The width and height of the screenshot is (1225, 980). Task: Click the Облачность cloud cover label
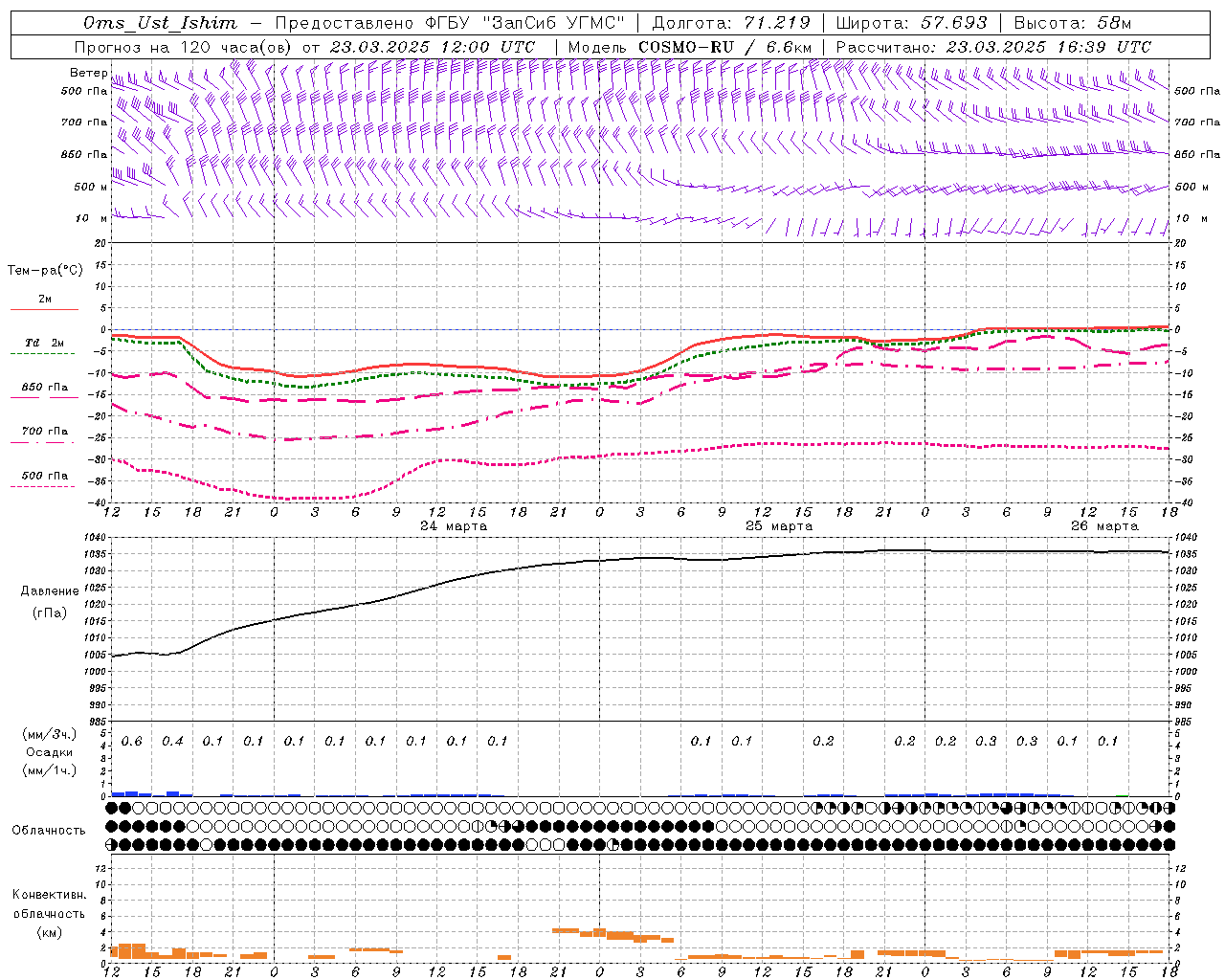(x=49, y=830)
